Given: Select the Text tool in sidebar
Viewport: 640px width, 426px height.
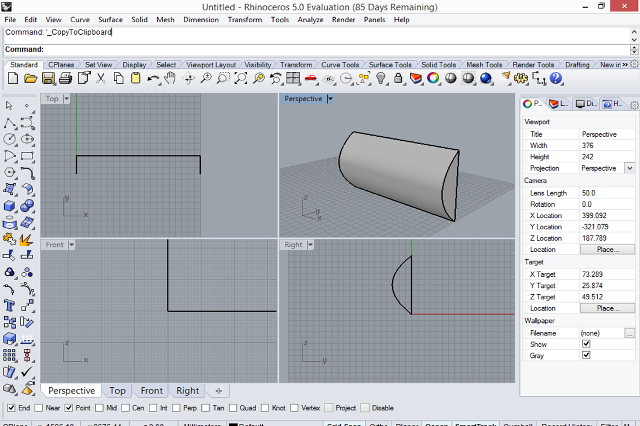Looking at the screenshot, I should click(10, 305).
